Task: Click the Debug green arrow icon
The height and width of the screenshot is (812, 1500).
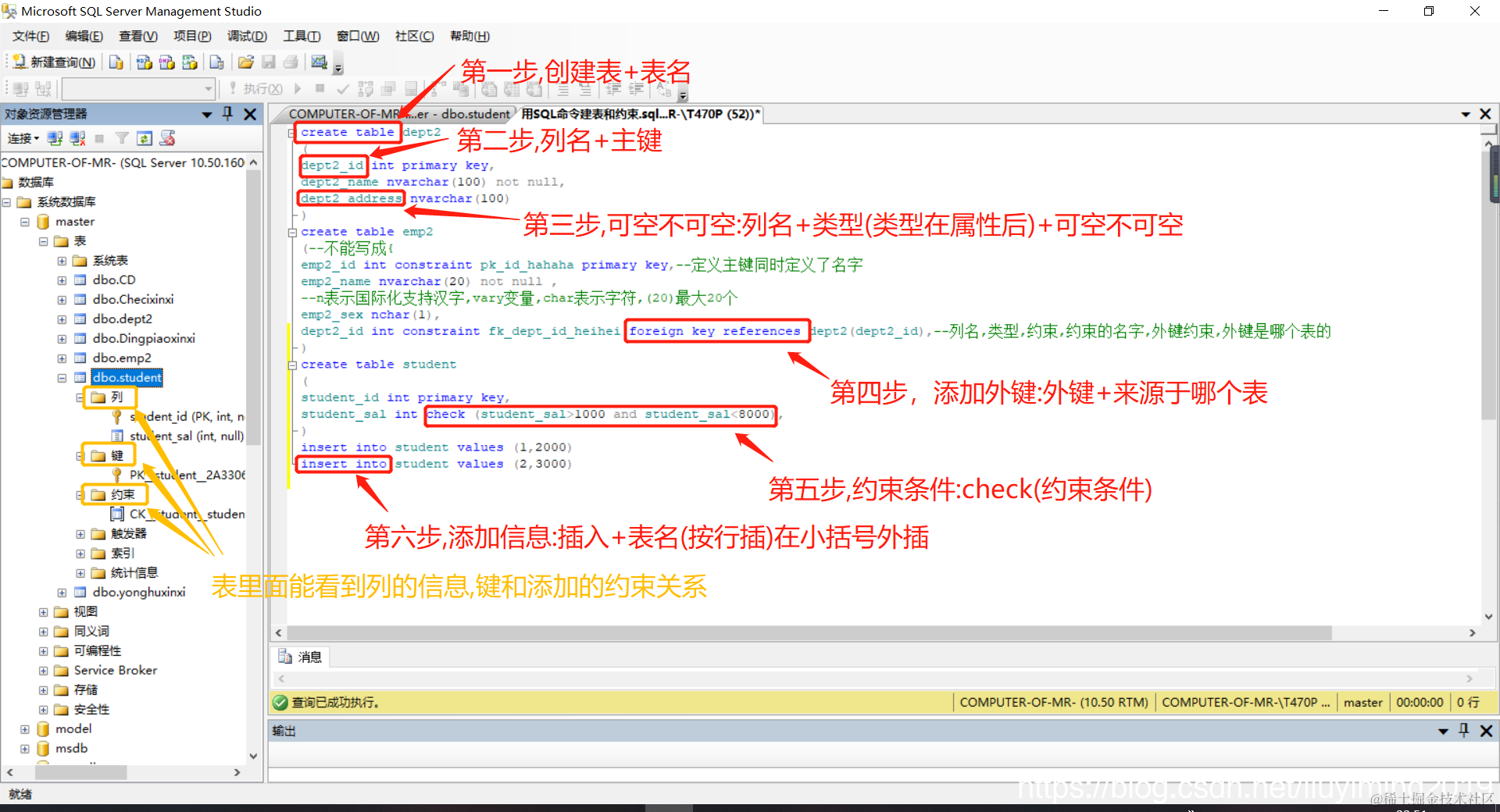Action: 298,89
